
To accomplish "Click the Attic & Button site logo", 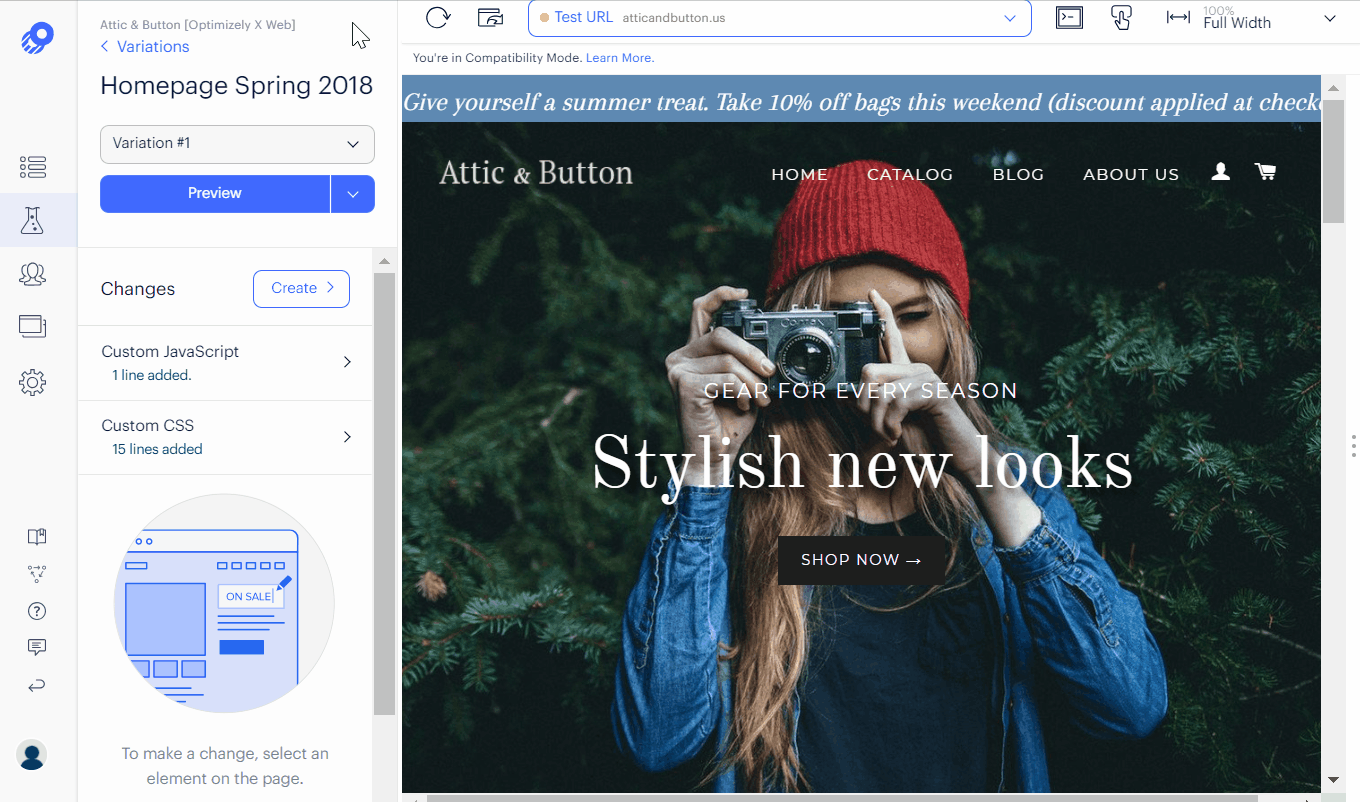I will pyautogui.click(x=536, y=173).
